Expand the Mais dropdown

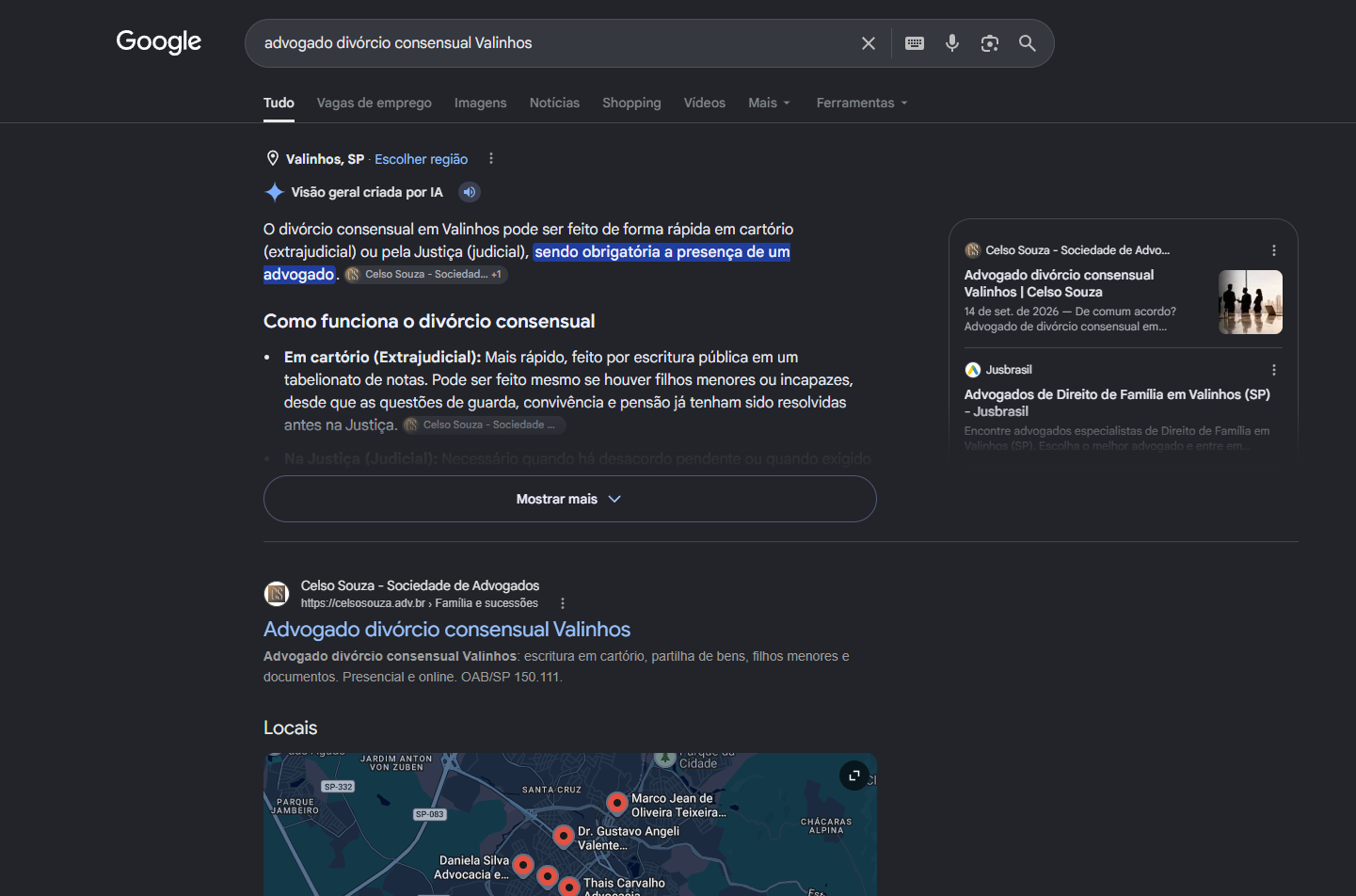click(769, 103)
